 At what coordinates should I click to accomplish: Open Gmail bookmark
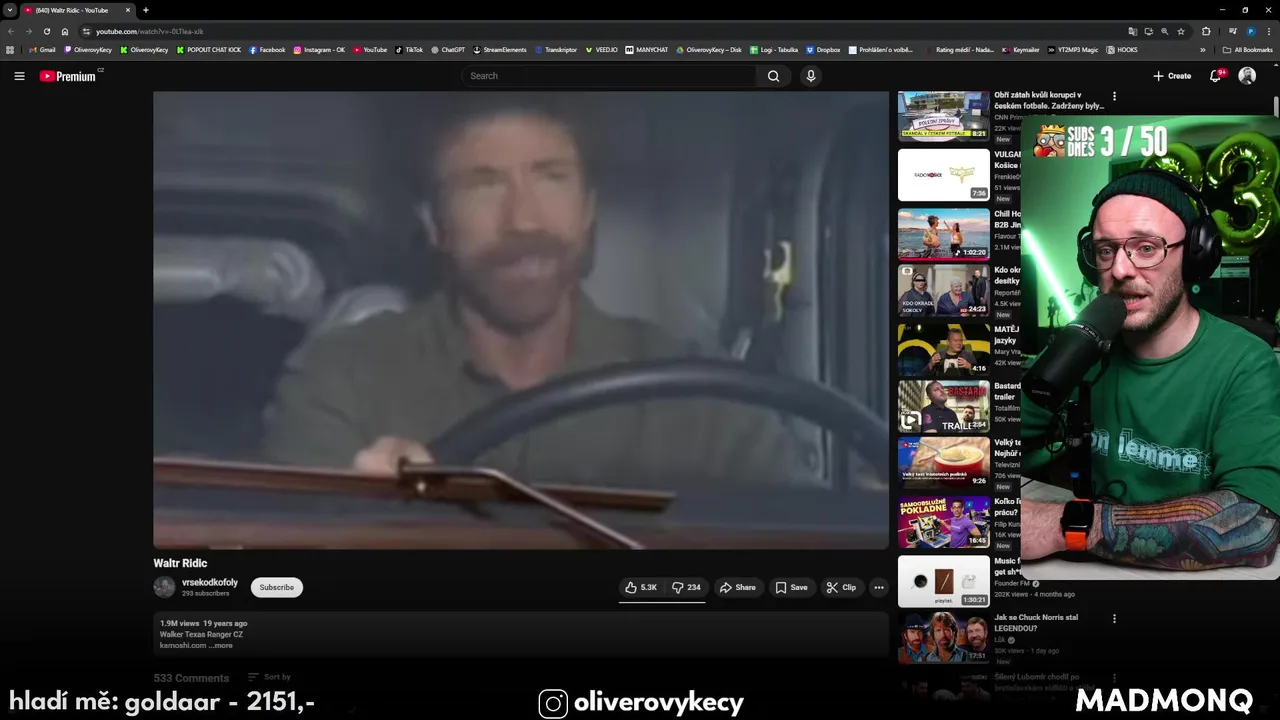[42, 49]
